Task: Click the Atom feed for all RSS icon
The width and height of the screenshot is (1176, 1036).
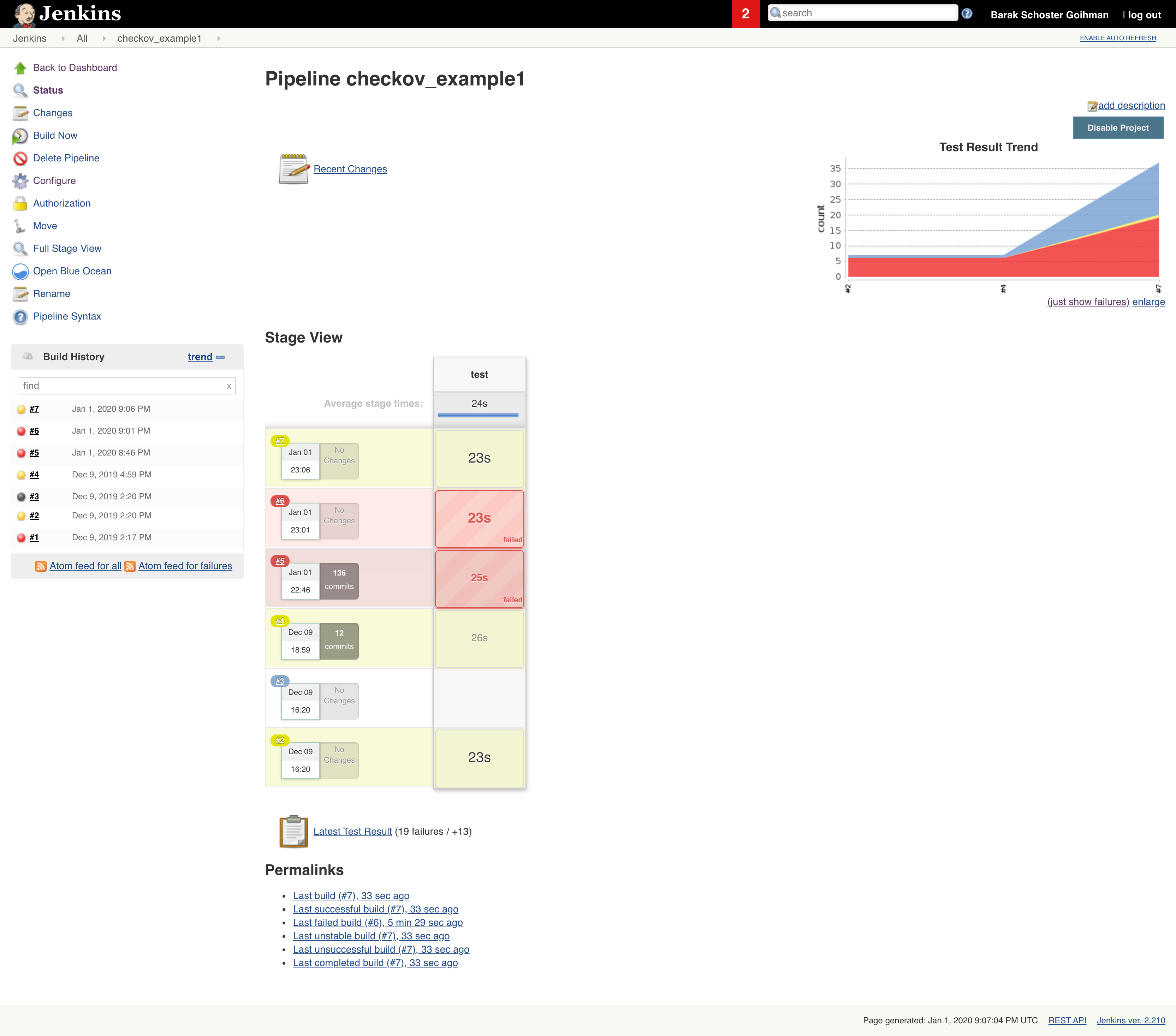Action: pos(41,567)
